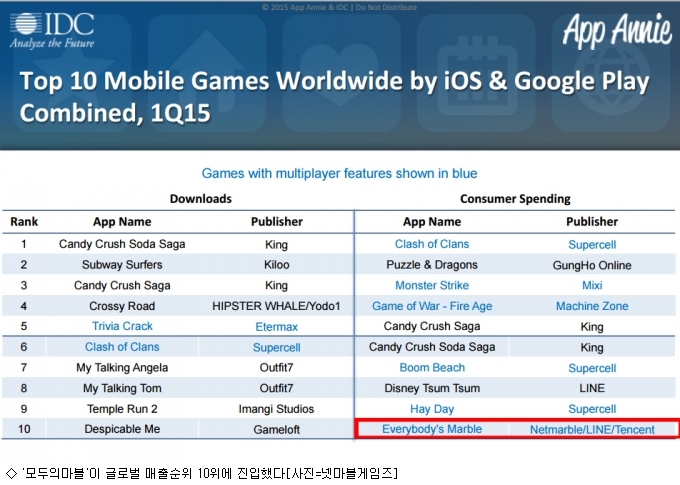Click the IDC logo
The width and height of the screenshot is (680, 485).
pyautogui.click(x=52, y=30)
